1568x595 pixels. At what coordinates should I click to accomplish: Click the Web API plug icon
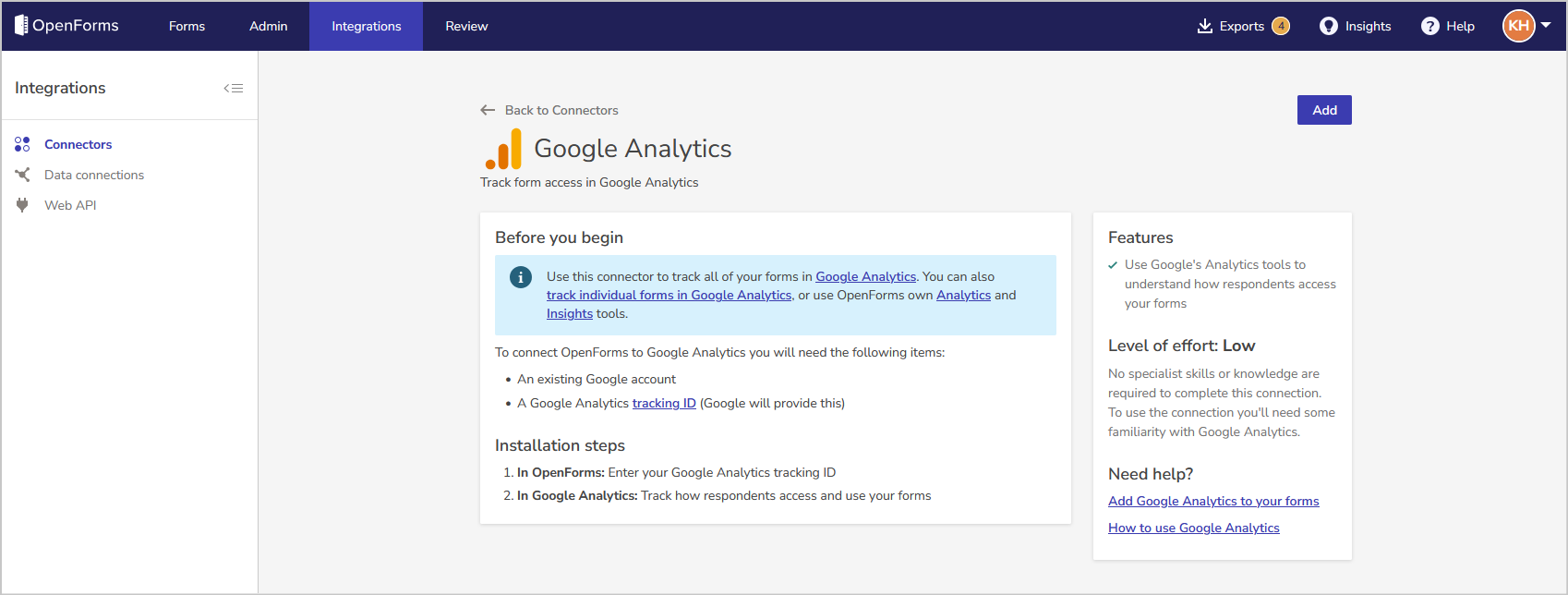pyautogui.click(x=22, y=205)
